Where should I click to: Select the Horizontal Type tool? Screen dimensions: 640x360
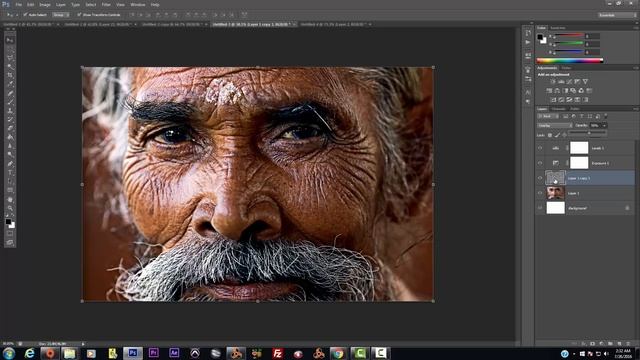tap(10, 172)
